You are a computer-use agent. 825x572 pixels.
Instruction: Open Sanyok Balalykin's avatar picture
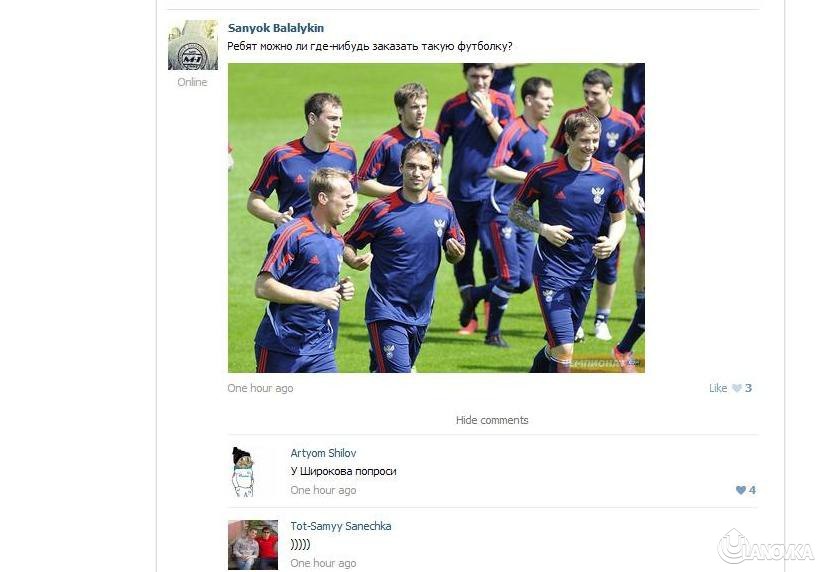tap(193, 45)
